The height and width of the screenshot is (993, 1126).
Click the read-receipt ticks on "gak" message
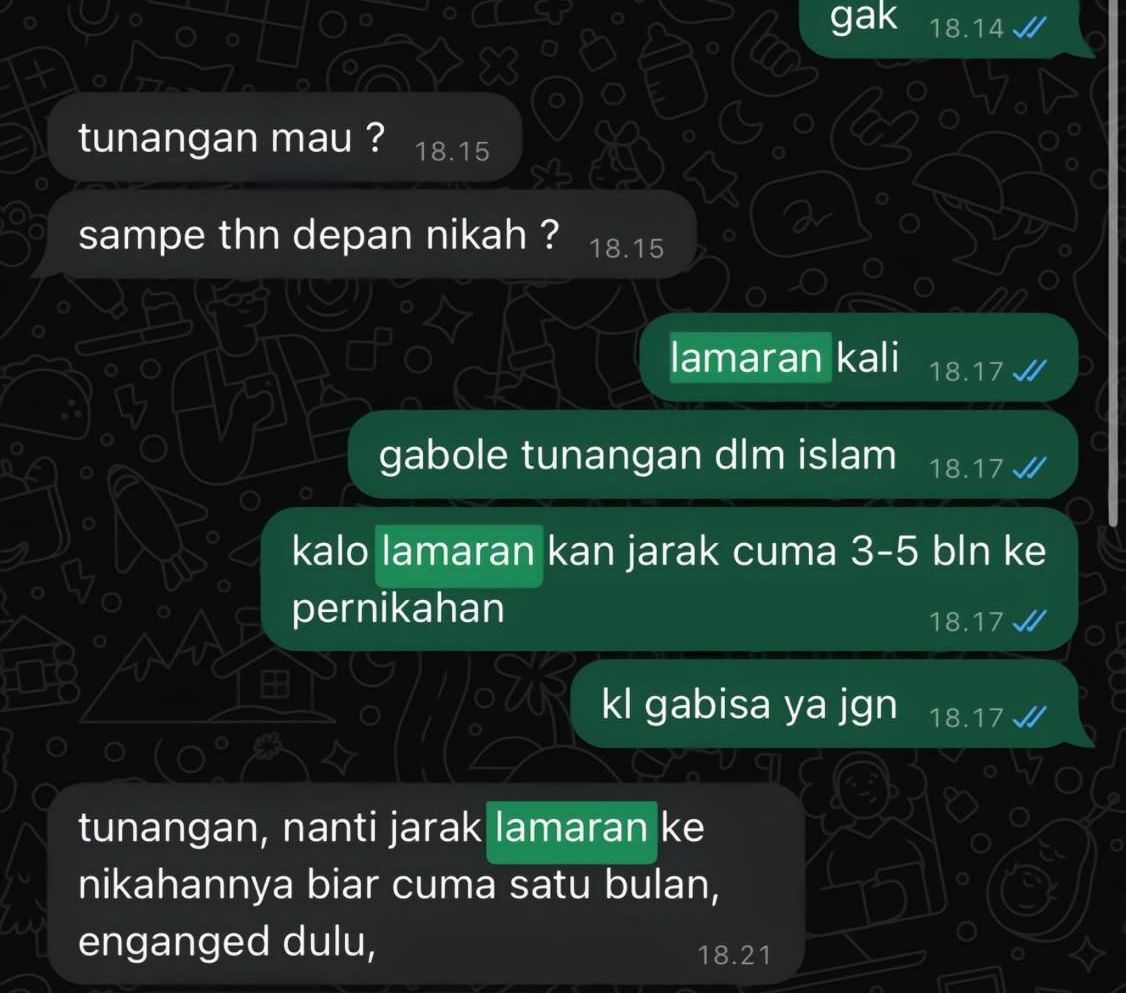[1028, 28]
